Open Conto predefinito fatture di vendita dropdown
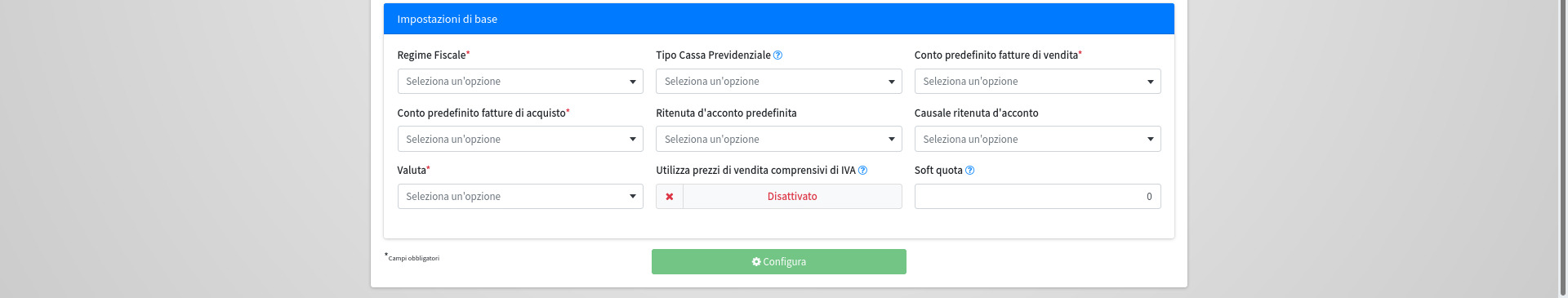 click(1037, 82)
